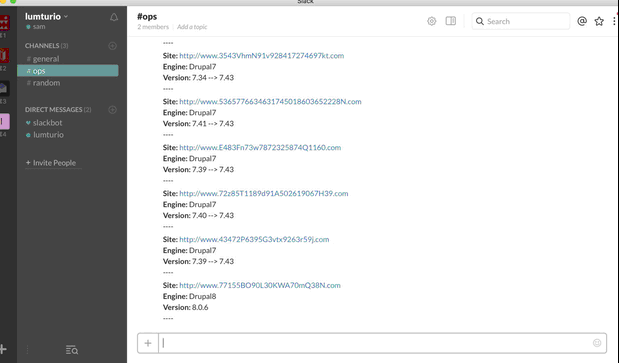This screenshot has height=363, width=619.
Task: Click the #ops channel title
Action: click(x=147, y=17)
